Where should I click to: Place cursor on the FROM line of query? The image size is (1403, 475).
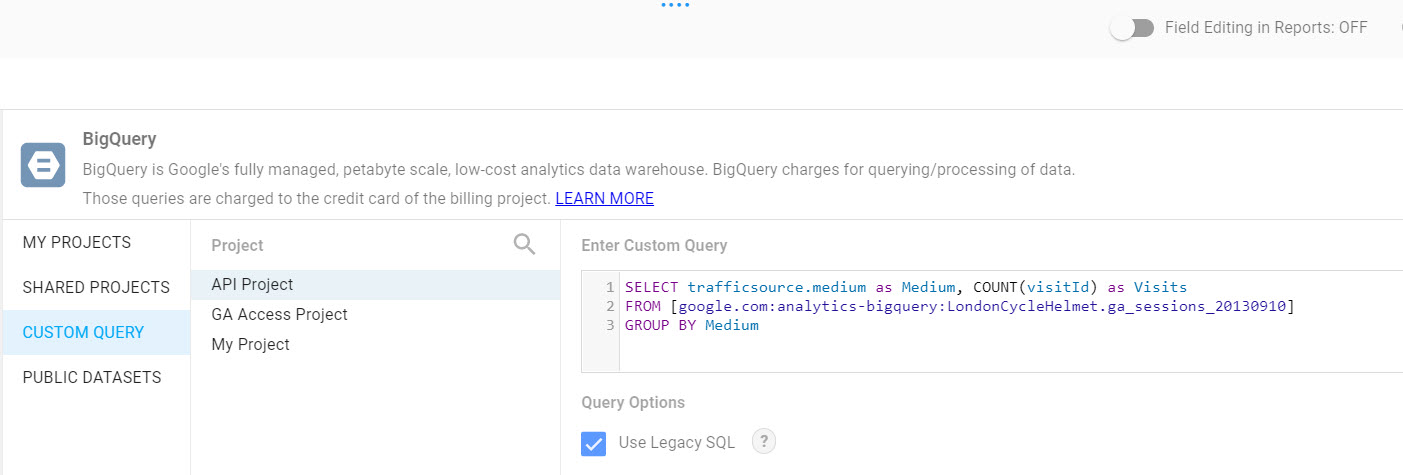[x=958, y=306]
